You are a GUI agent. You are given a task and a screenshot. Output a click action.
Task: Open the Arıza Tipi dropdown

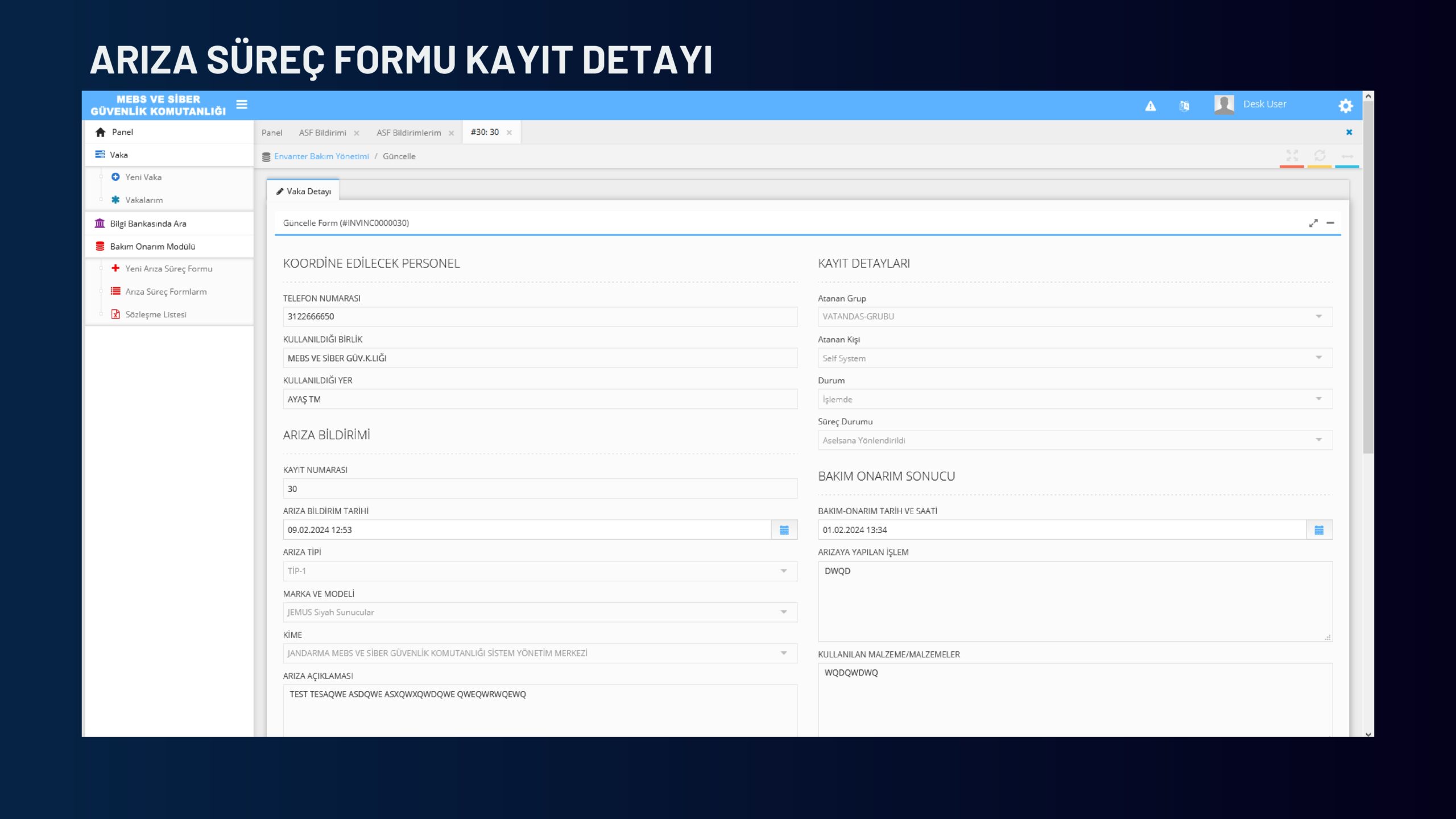[540, 571]
